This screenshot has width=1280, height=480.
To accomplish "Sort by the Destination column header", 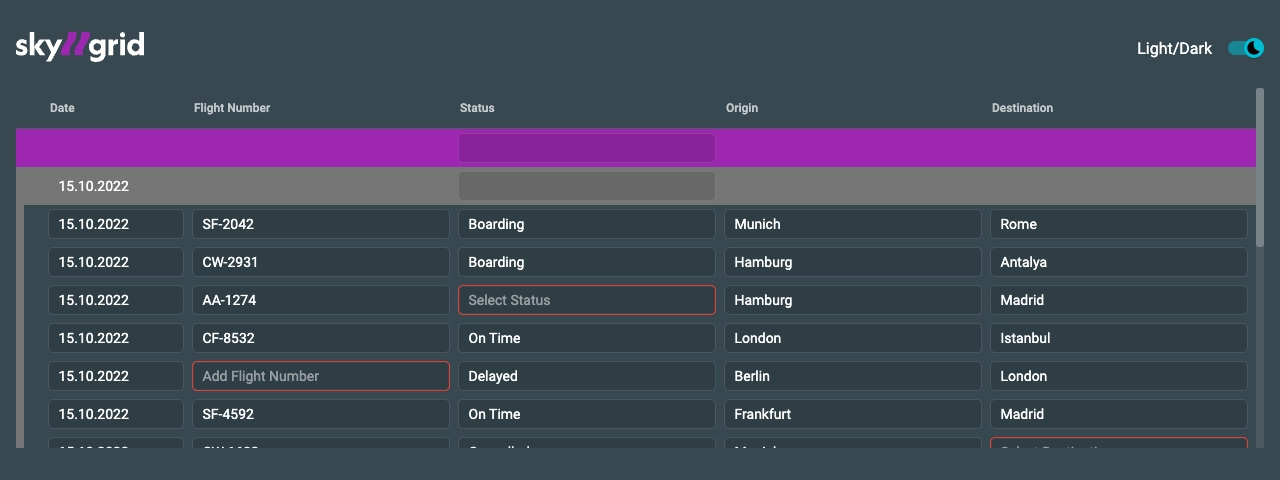I will 1022,108.
